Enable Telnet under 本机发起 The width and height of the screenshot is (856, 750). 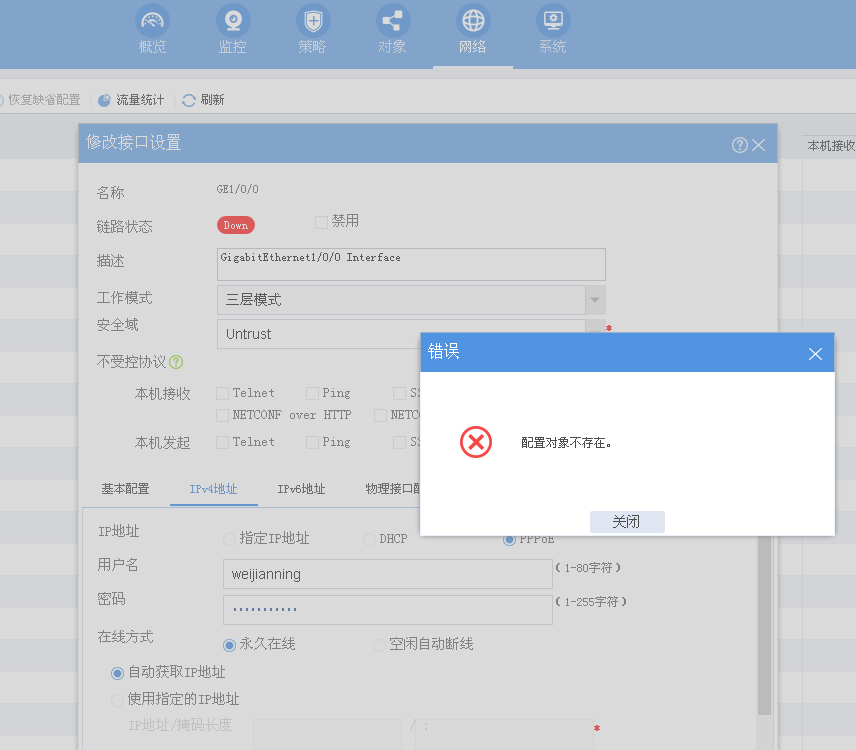(222, 443)
